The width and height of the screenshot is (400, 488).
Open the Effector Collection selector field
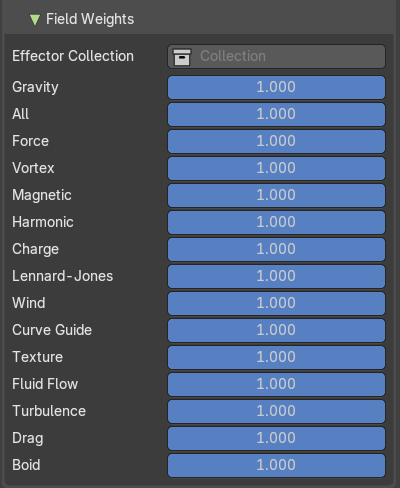point(276,57)
